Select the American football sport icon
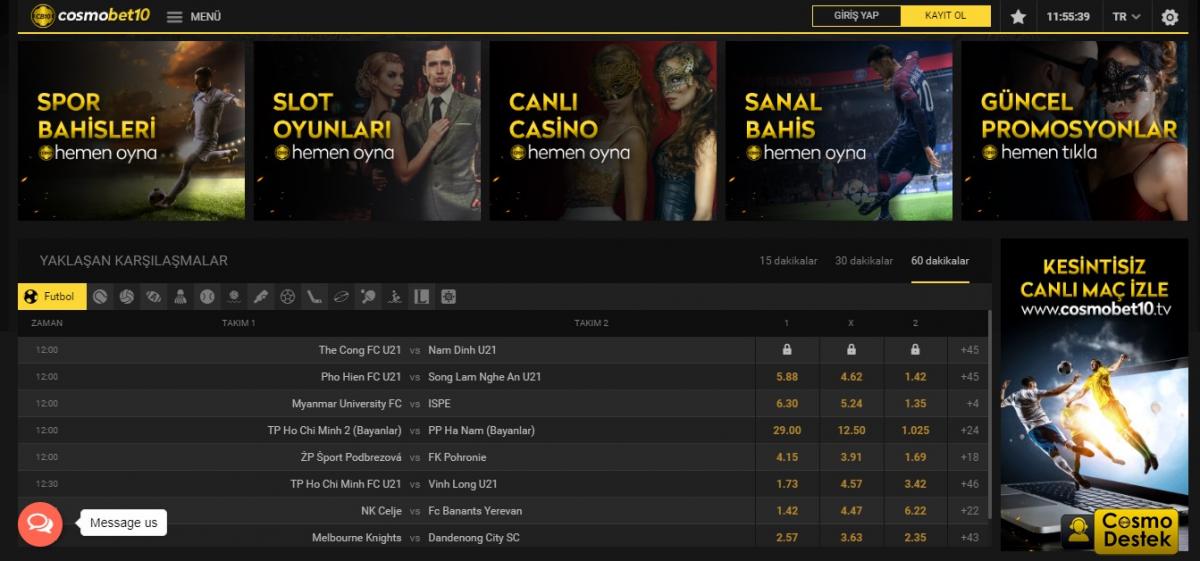 tap(153, 297)
